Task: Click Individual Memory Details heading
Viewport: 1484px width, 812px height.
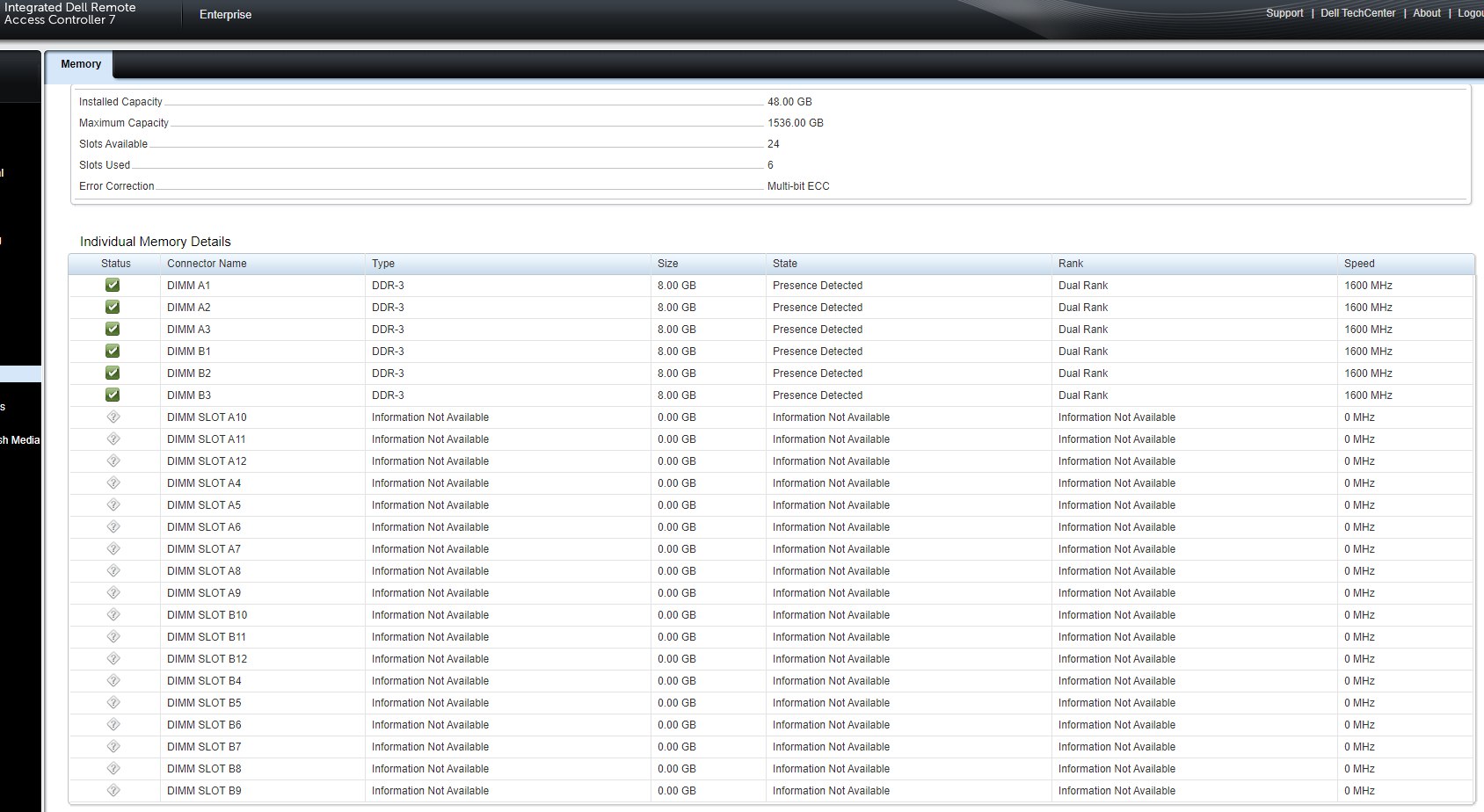Action: click(x=156, y=242)
